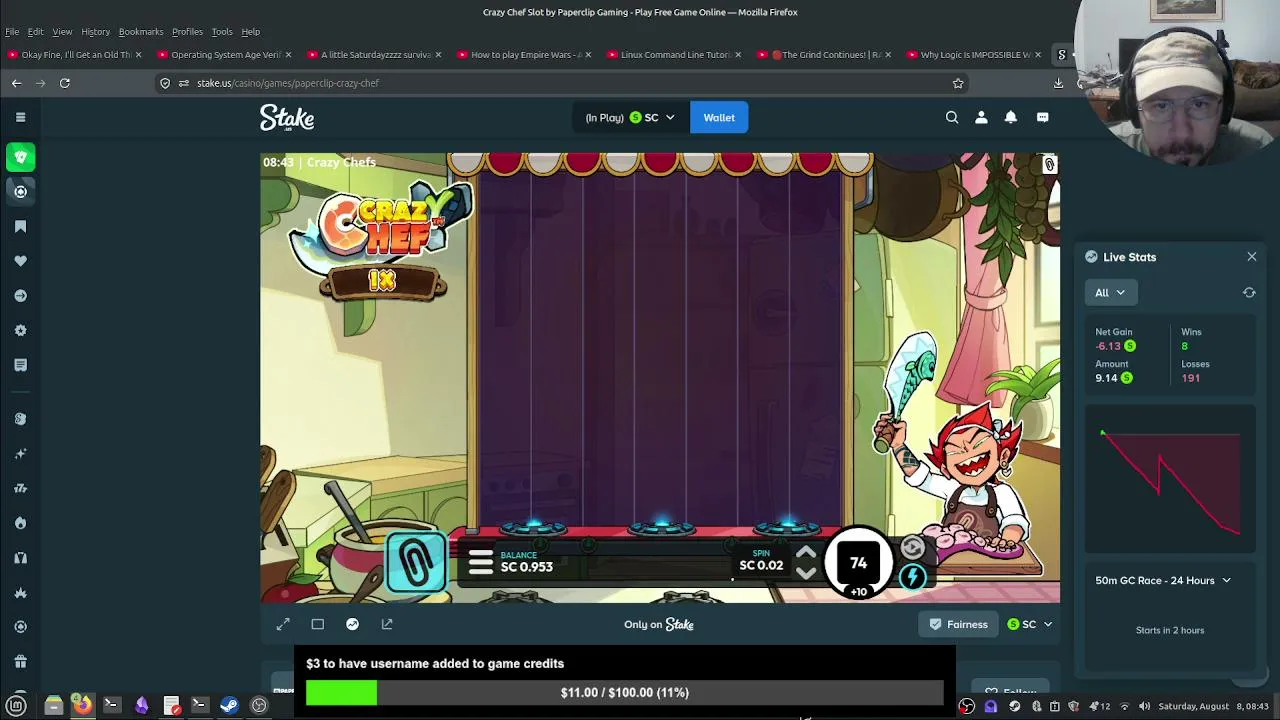Open the View menu
The image size is (1280, 720).
[62, 32]
